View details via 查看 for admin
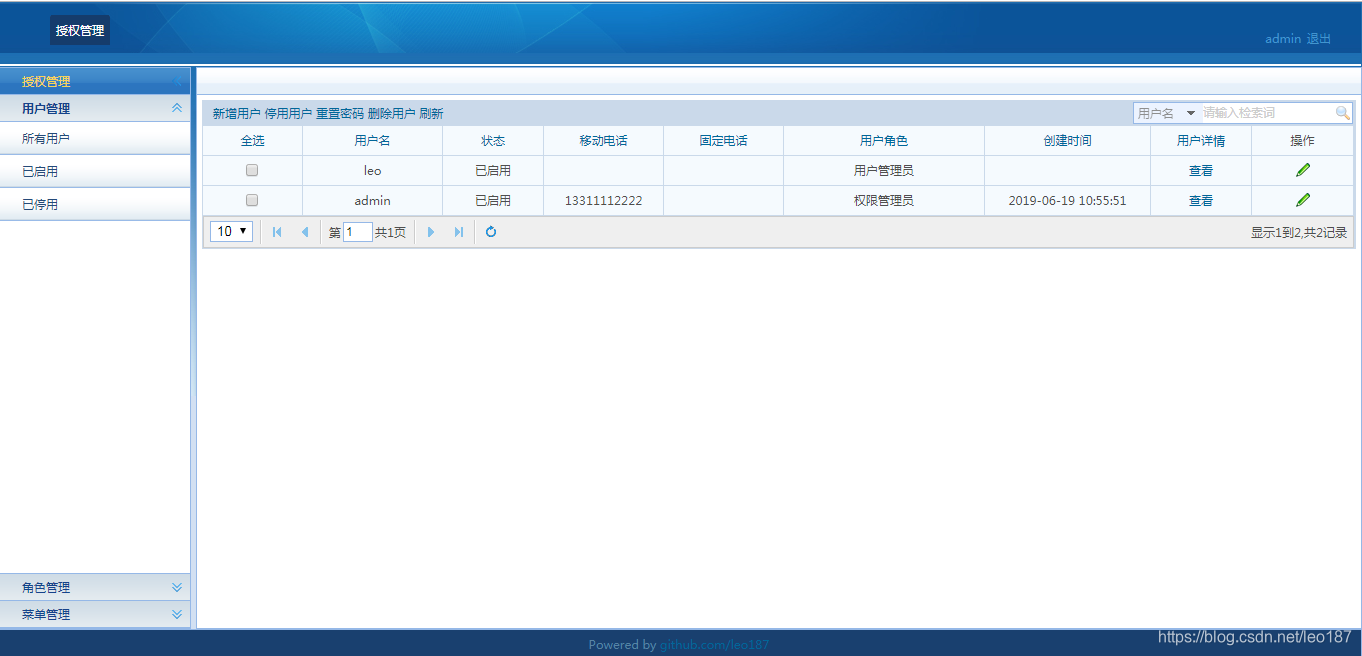The height and width of the screenshot is (656, 1362). click(x=1201, y=201)
